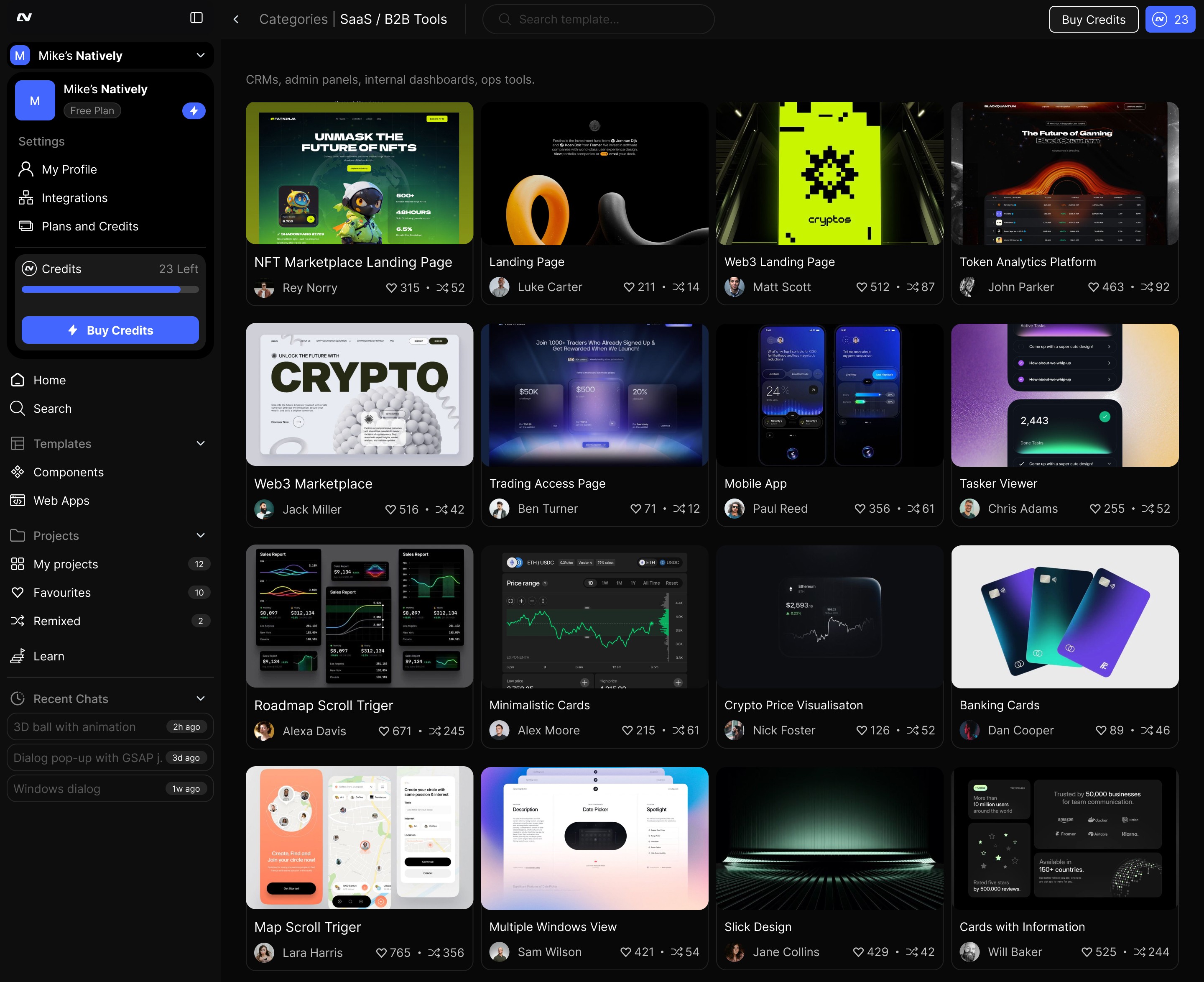The height and width of the screenshot is (982, 1204).
Task: Like the Web3 Marketplace template
Action: coord(391,509)
